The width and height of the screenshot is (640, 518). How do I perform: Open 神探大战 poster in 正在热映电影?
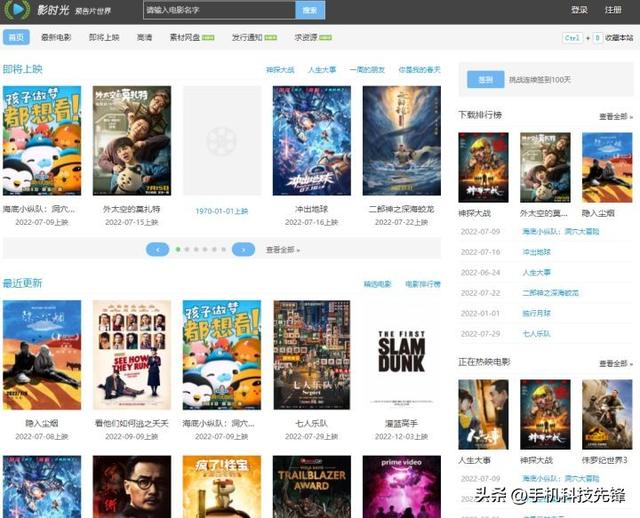coord(545,414)
